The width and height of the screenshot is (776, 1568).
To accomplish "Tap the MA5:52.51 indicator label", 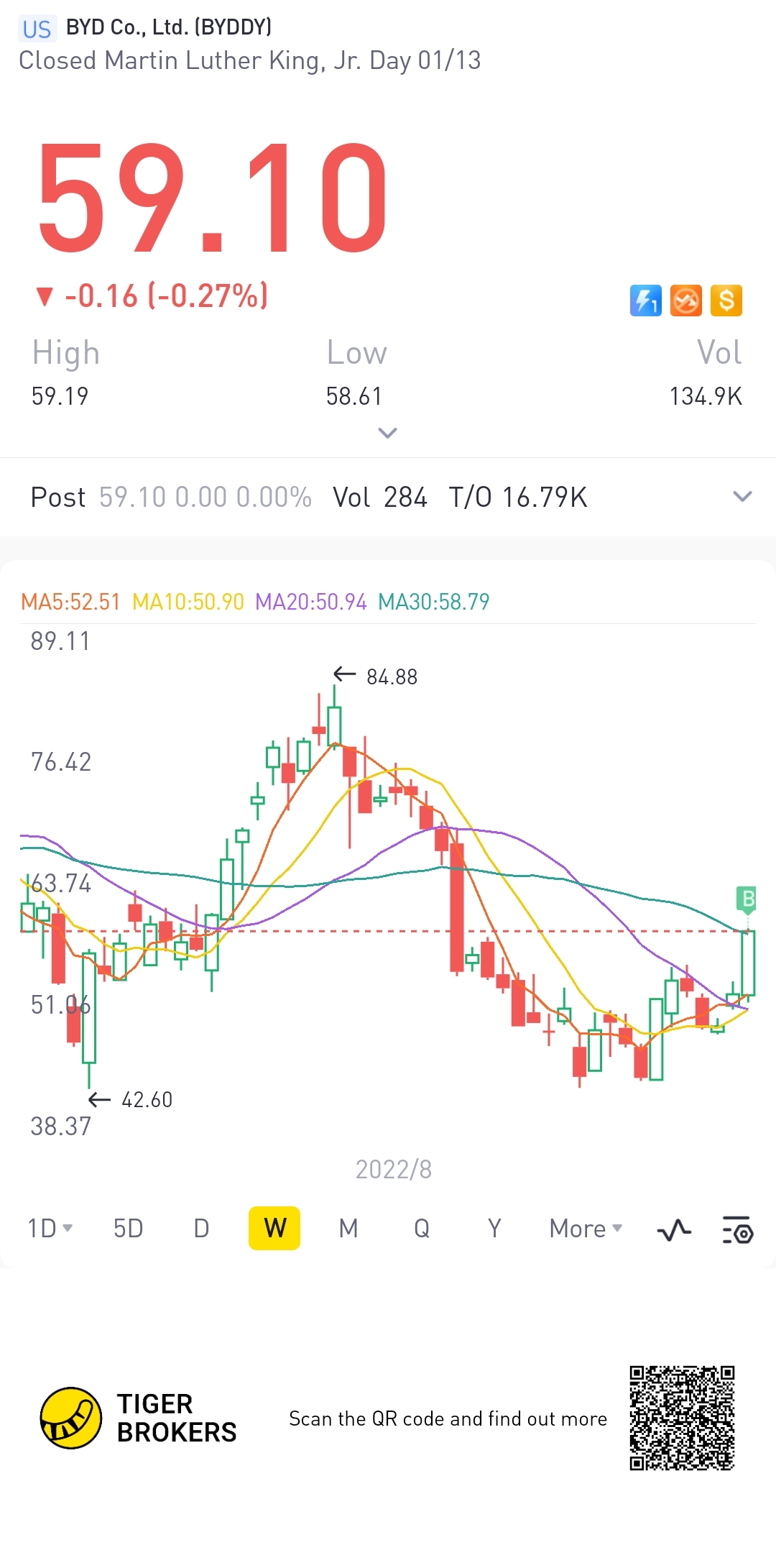I will (70, 602).
